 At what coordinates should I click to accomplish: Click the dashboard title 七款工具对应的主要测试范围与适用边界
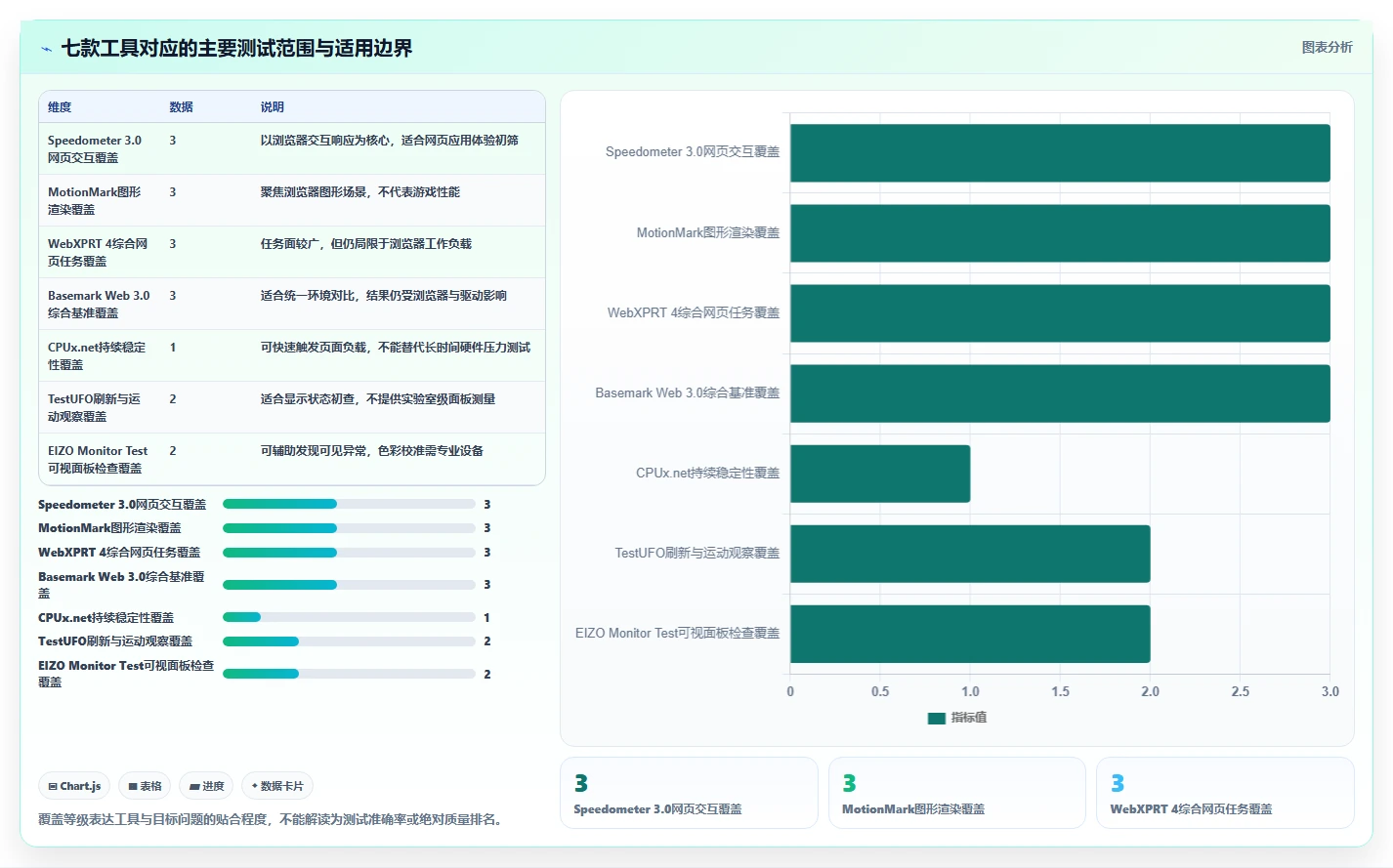pos(236,48)
